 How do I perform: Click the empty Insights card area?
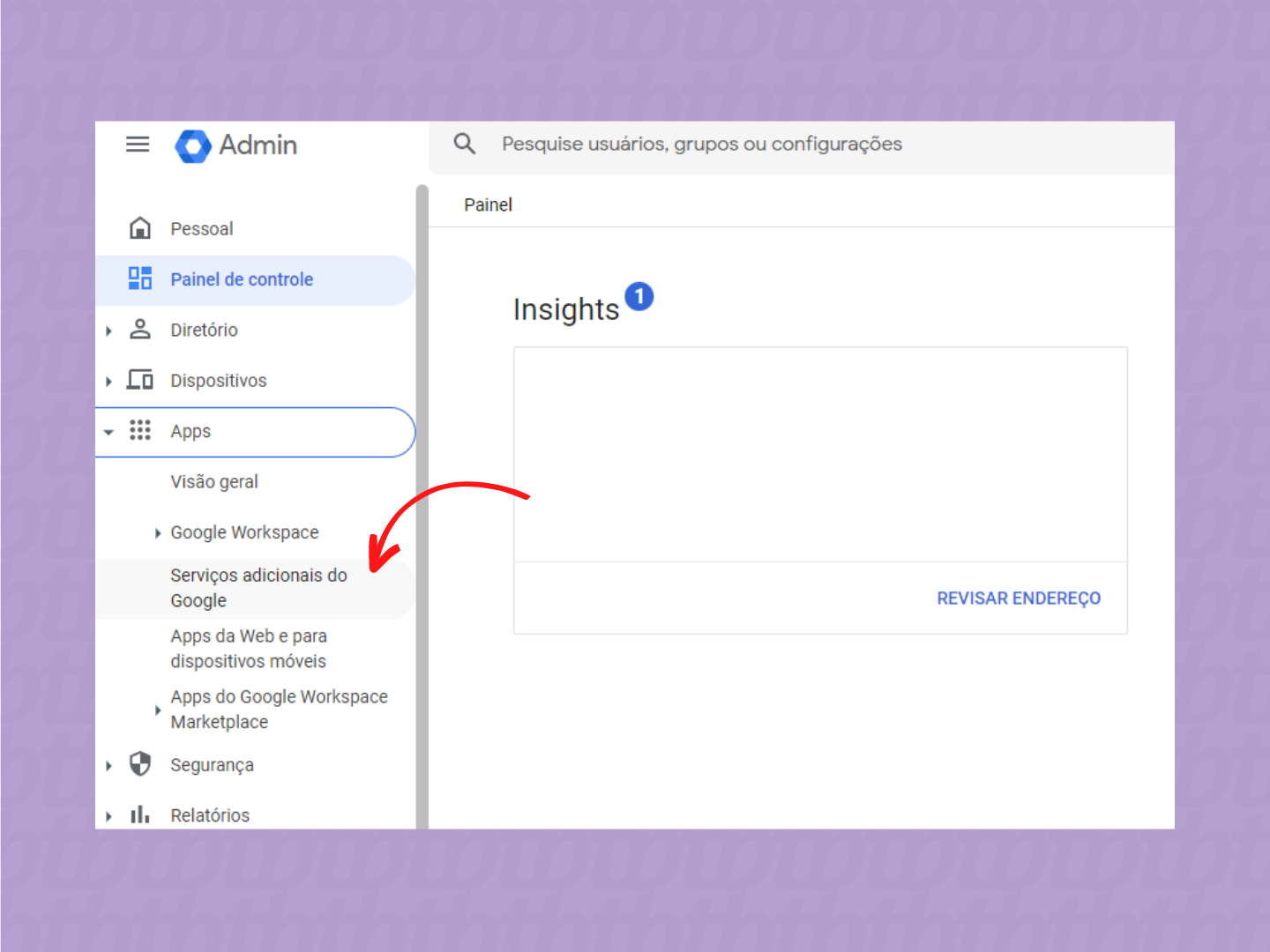pos(820,454)
